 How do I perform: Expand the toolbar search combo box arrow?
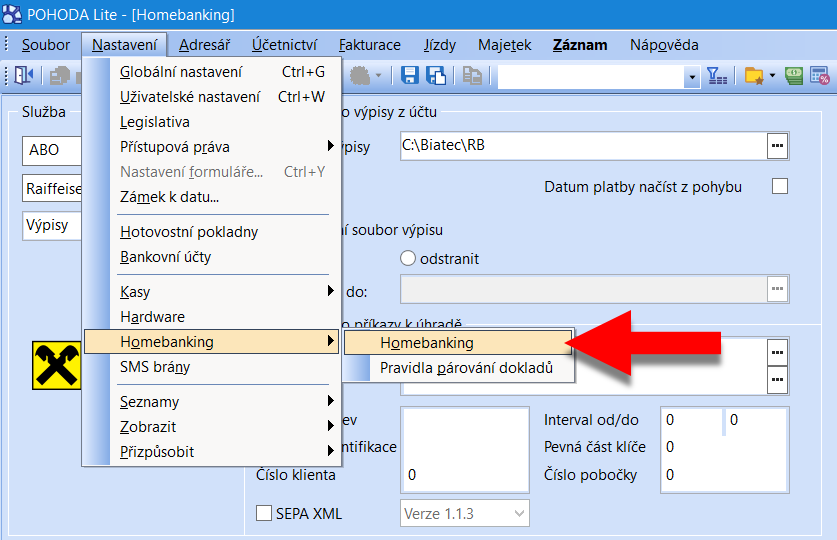click(x=692, y=76)
